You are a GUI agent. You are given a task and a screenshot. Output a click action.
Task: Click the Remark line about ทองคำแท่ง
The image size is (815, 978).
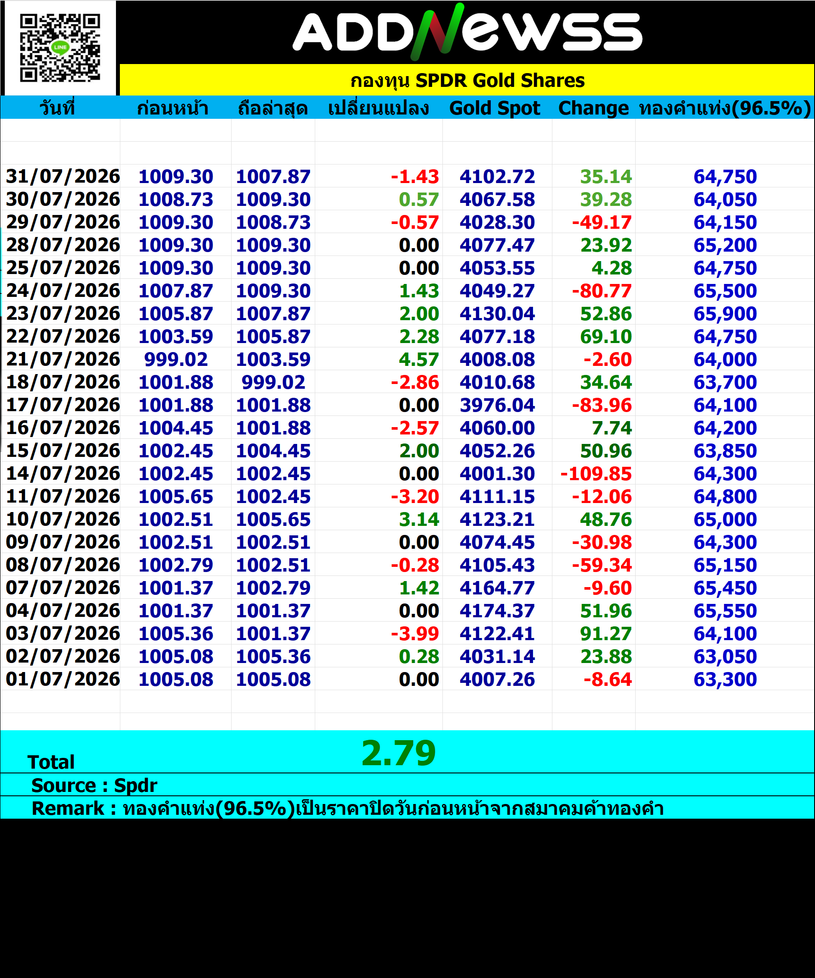tap(347, 808)
